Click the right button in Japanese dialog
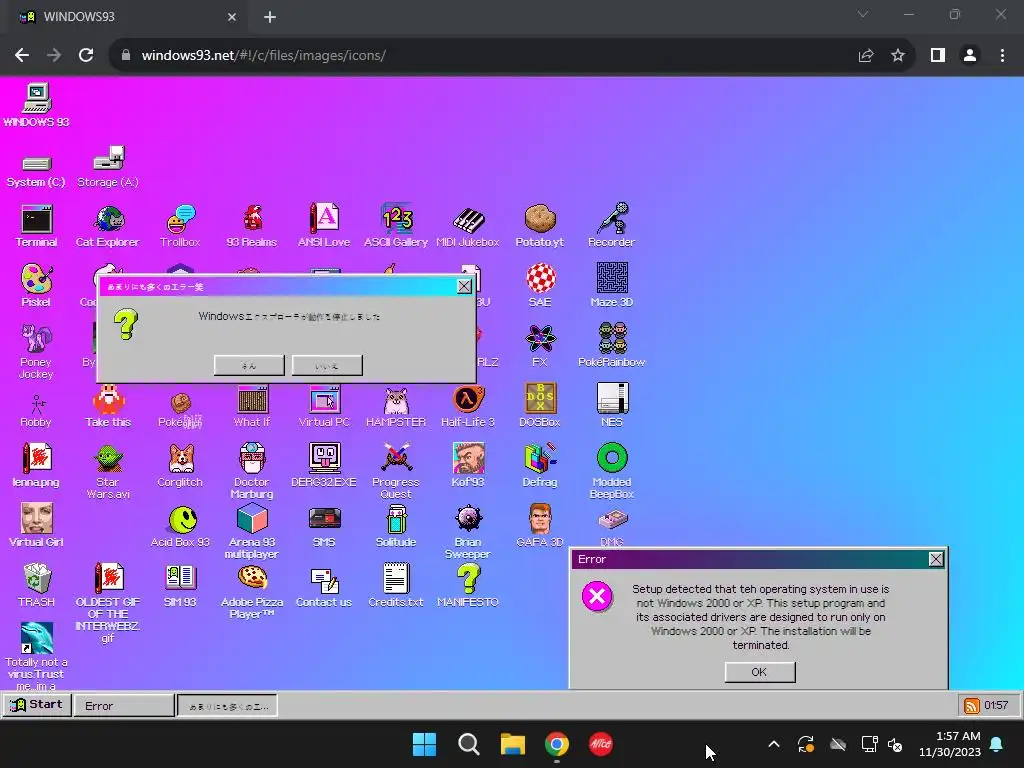The height and width of the screenshot is (768, 1024). [327, 366]
